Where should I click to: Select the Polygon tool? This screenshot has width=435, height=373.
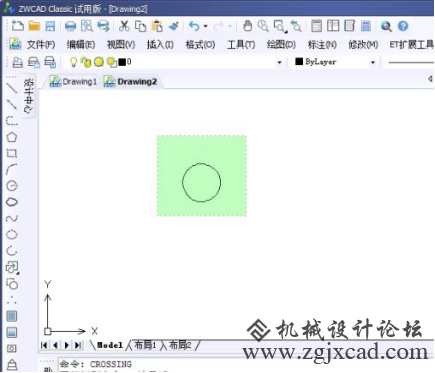tap(12, 137)
